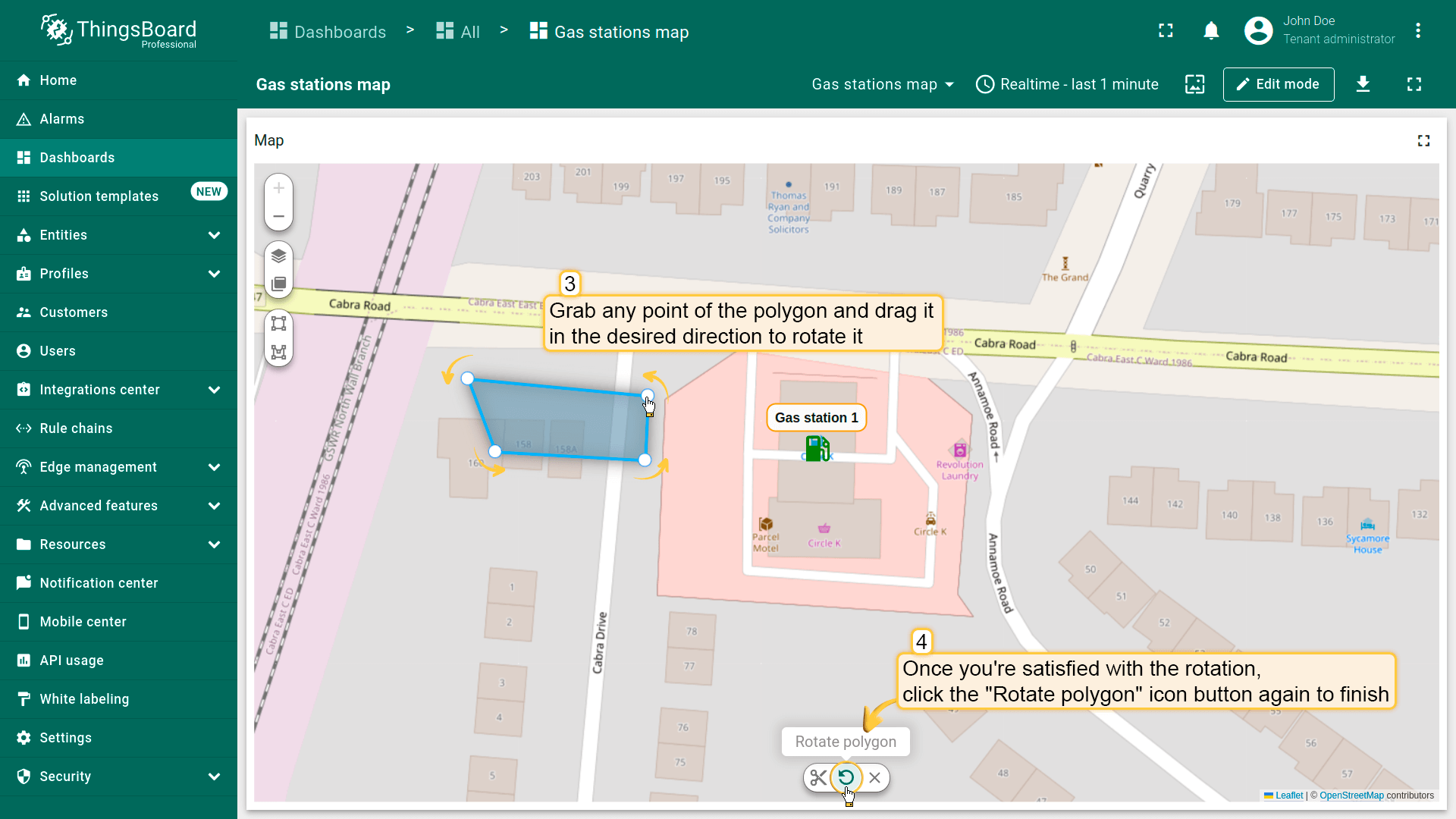
Task: Click the zoom out minus button
Action: [x=278, y=216]
